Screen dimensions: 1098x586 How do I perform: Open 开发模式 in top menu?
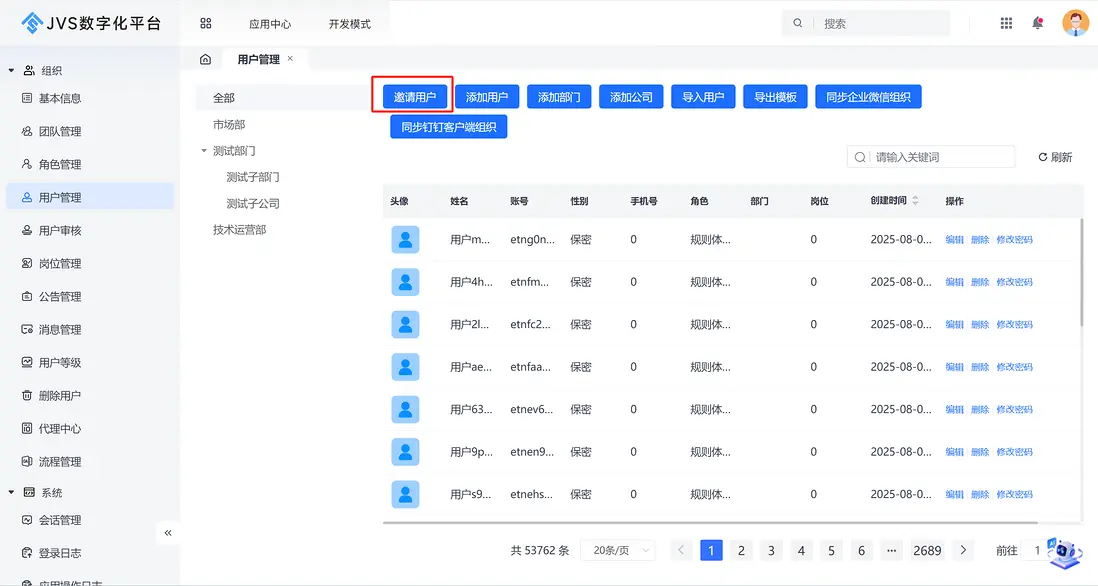click(349, 24)
